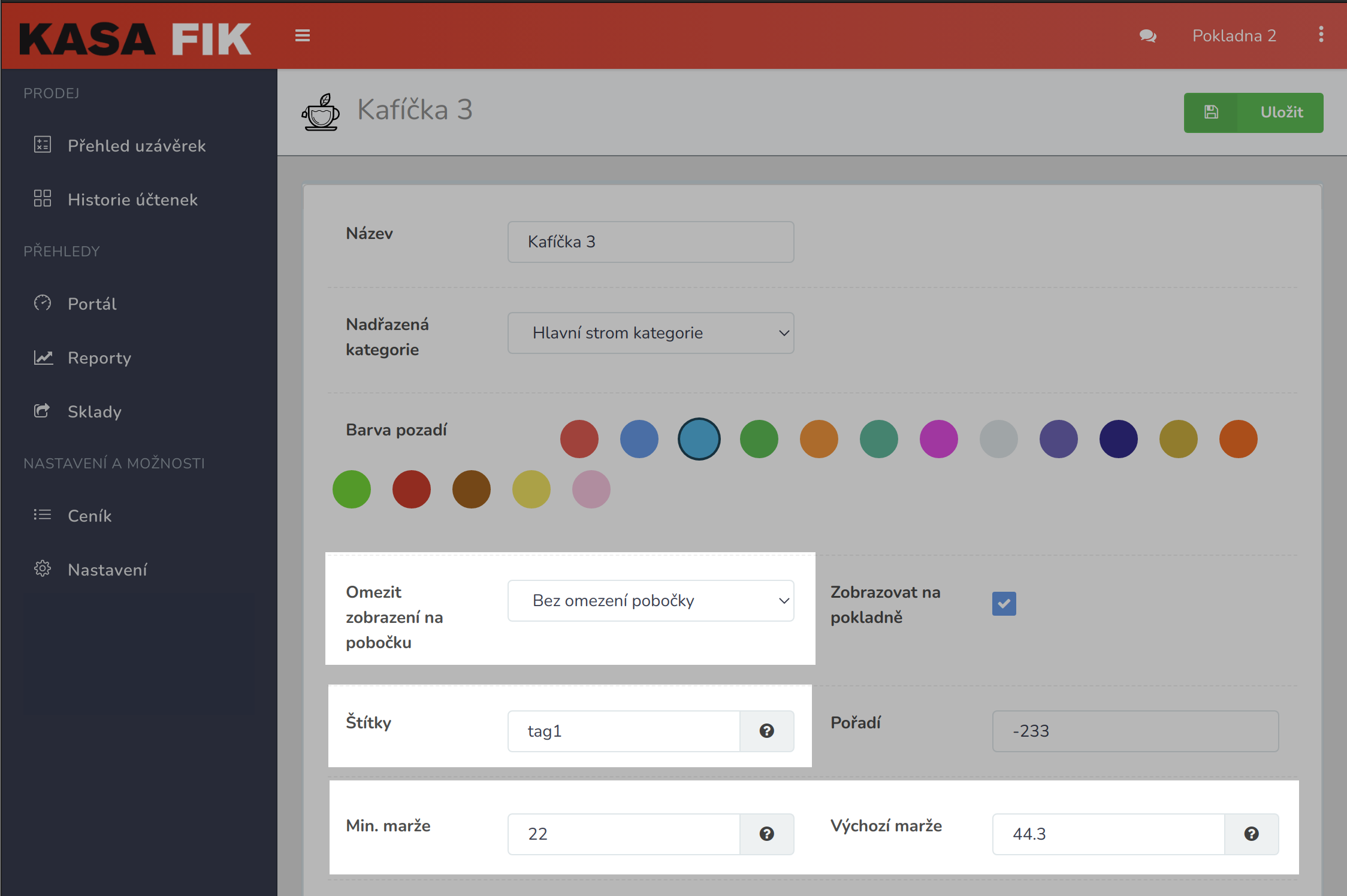Screen dimensions: 1347x896
Task: Click the floppy disk save icon
Action: click(1211, 112)
